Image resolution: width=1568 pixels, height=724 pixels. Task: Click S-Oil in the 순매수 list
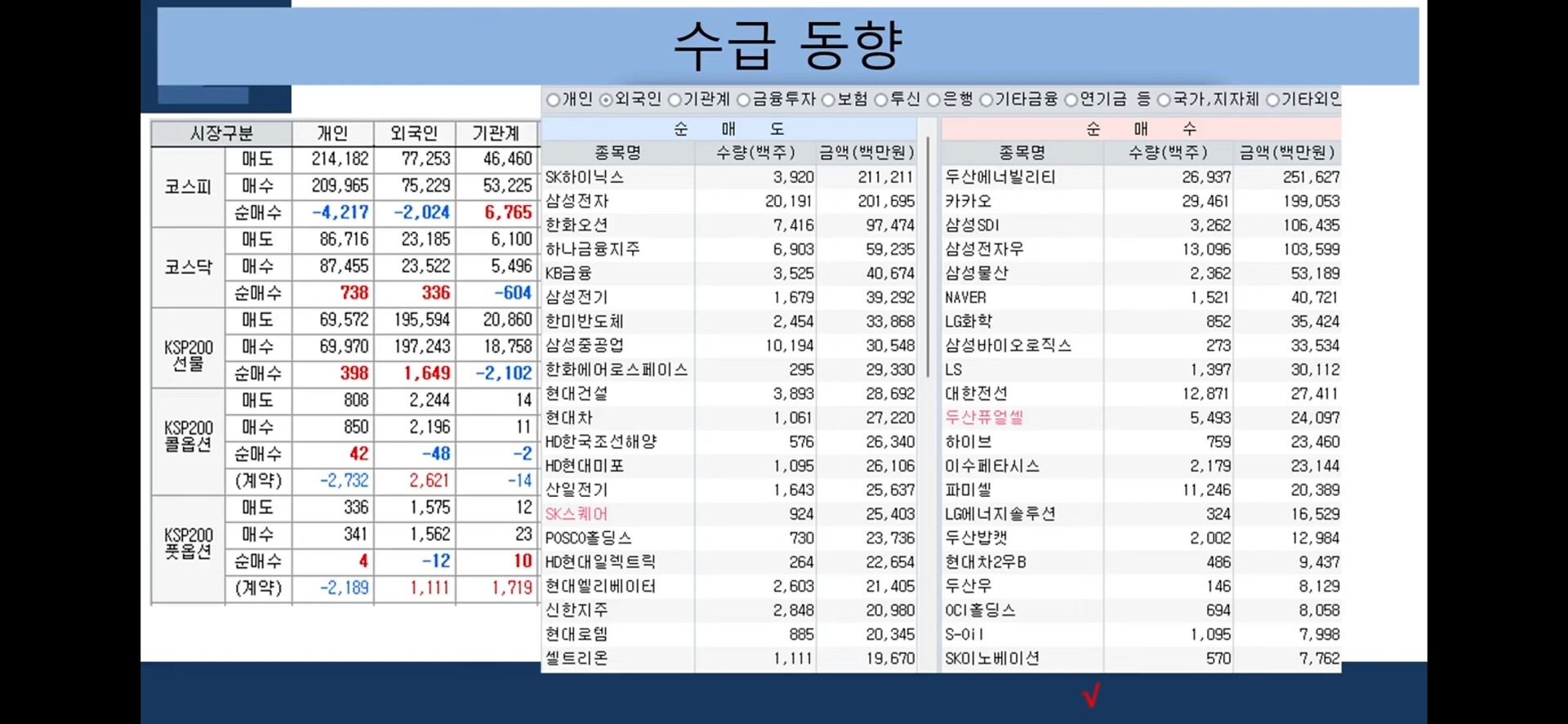pyautogui.click(x=964, y=635)
